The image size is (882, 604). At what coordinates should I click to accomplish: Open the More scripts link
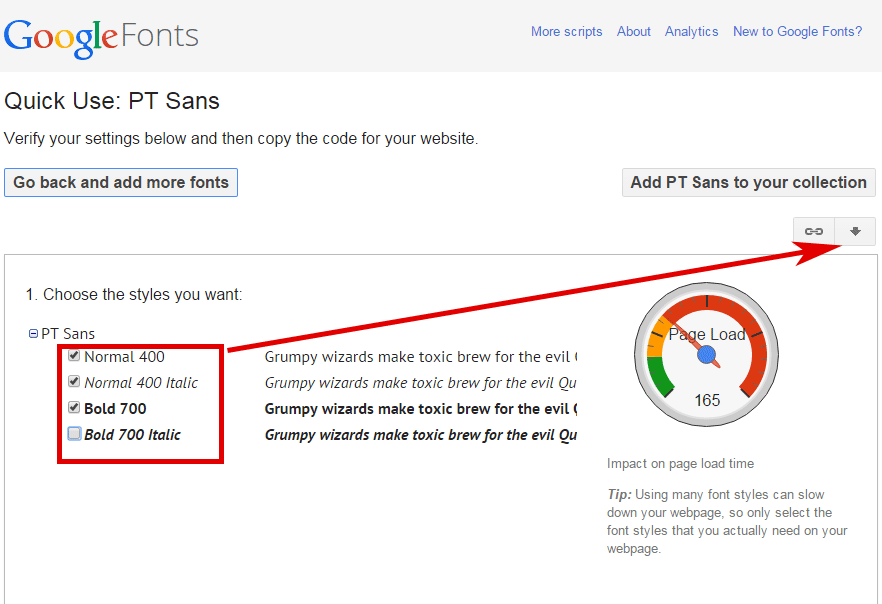pos(566,31)
